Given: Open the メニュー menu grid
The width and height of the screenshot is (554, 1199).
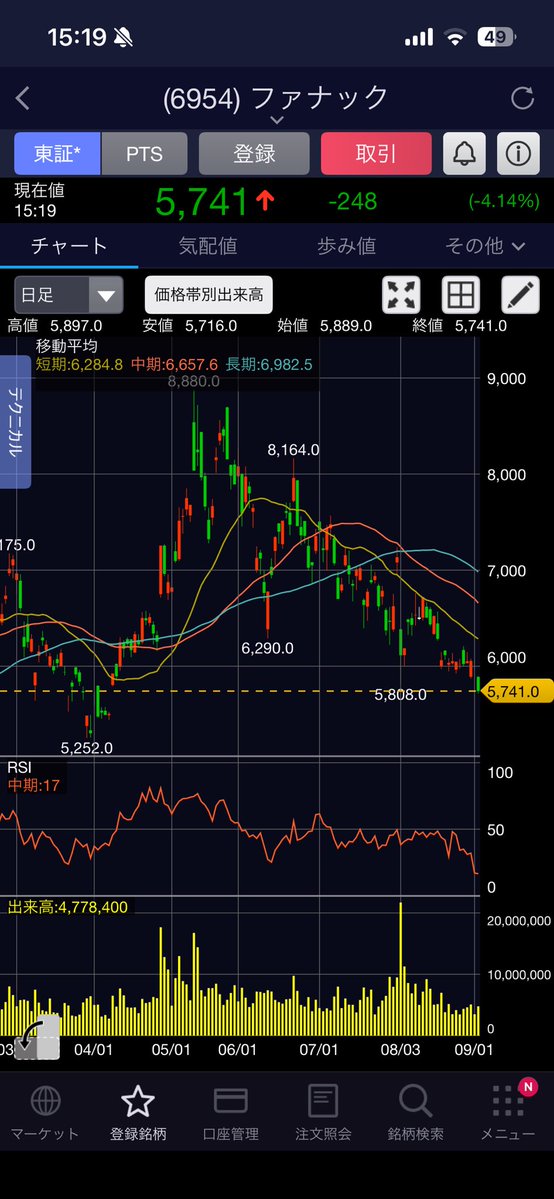Looking at the screenshot, I should pyautogui.click(x=508, y=1113).
